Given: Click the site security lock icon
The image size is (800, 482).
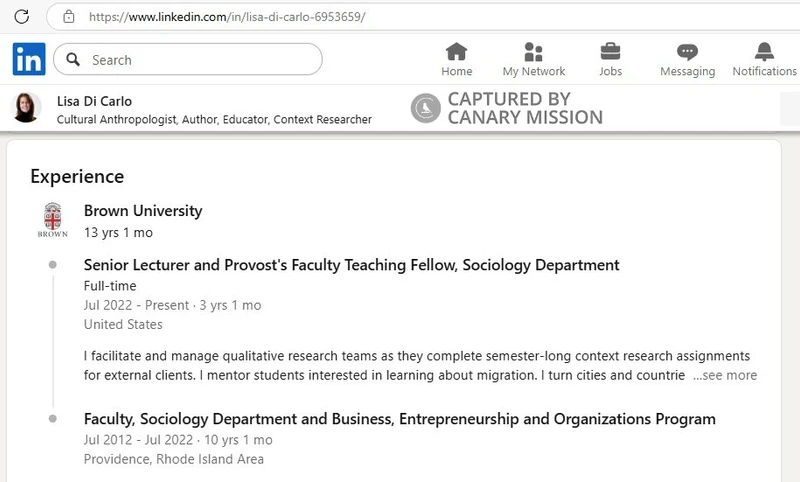Looking at the screenshot, I should [68, 17].
